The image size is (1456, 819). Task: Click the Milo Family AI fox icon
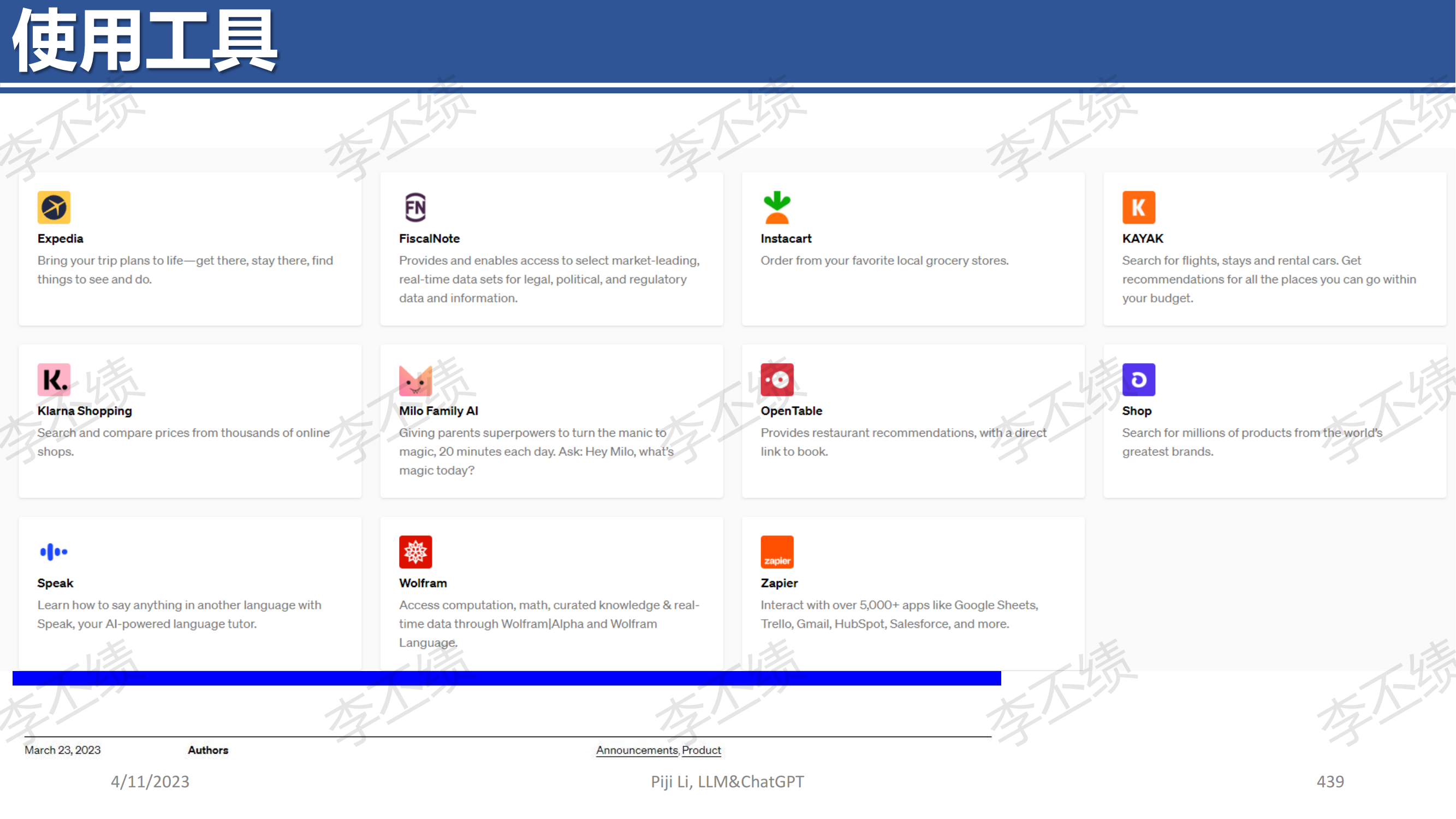coord(415,380)
